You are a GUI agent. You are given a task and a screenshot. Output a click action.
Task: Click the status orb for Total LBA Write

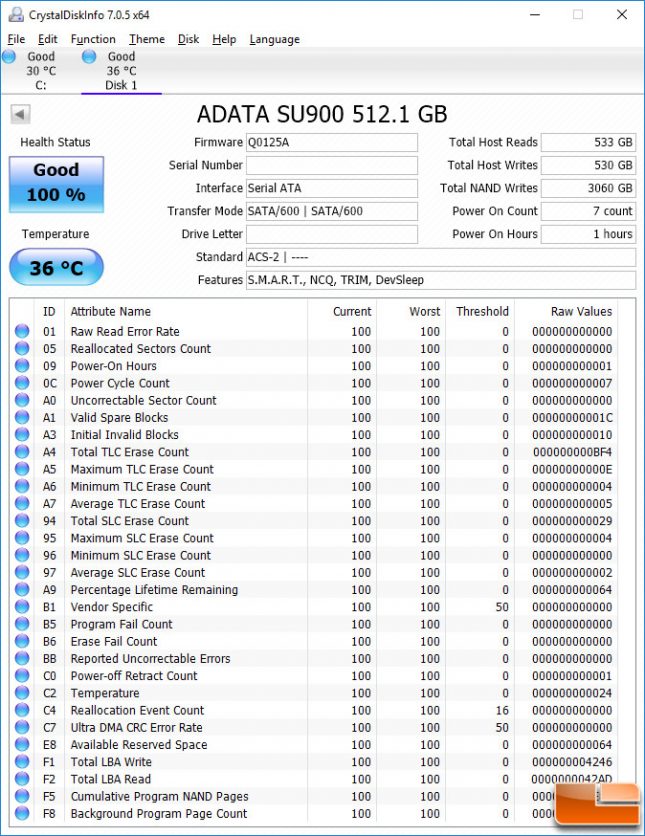click(x=22, y=762)
